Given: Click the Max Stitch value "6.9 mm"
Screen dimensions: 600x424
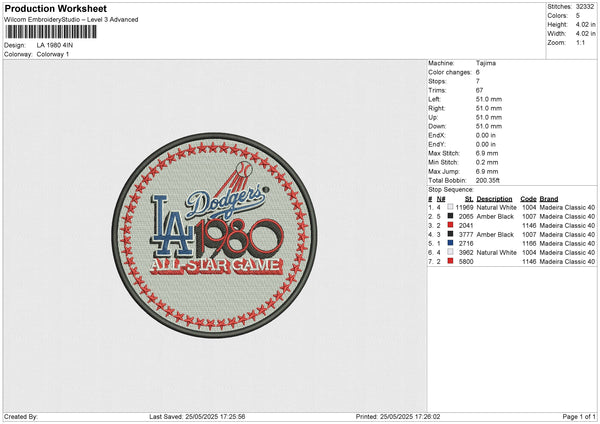Looking at the screenshot, I should 487,153.
